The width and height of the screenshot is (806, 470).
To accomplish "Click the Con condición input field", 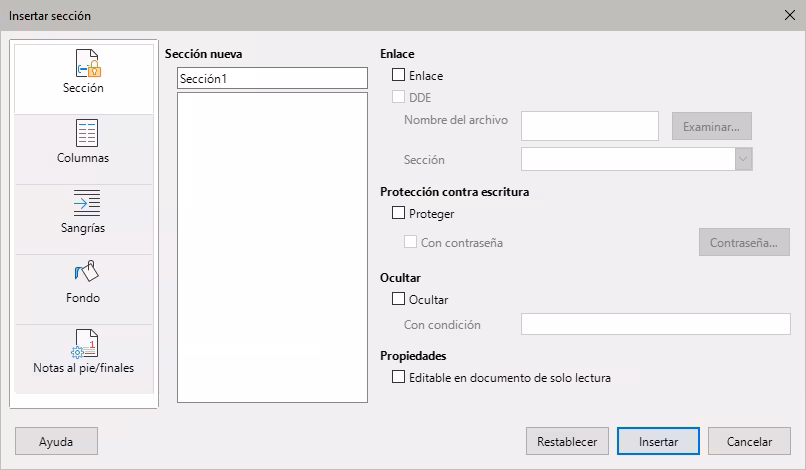I will pyautogui.click(x=655, y=324).
